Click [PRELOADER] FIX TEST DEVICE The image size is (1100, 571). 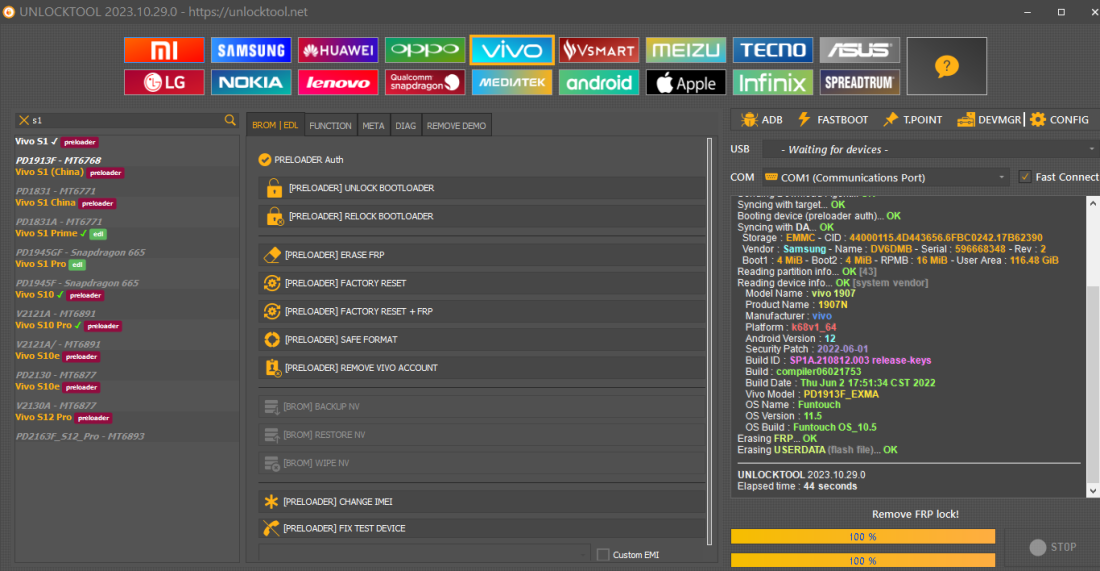coord(482,528)
